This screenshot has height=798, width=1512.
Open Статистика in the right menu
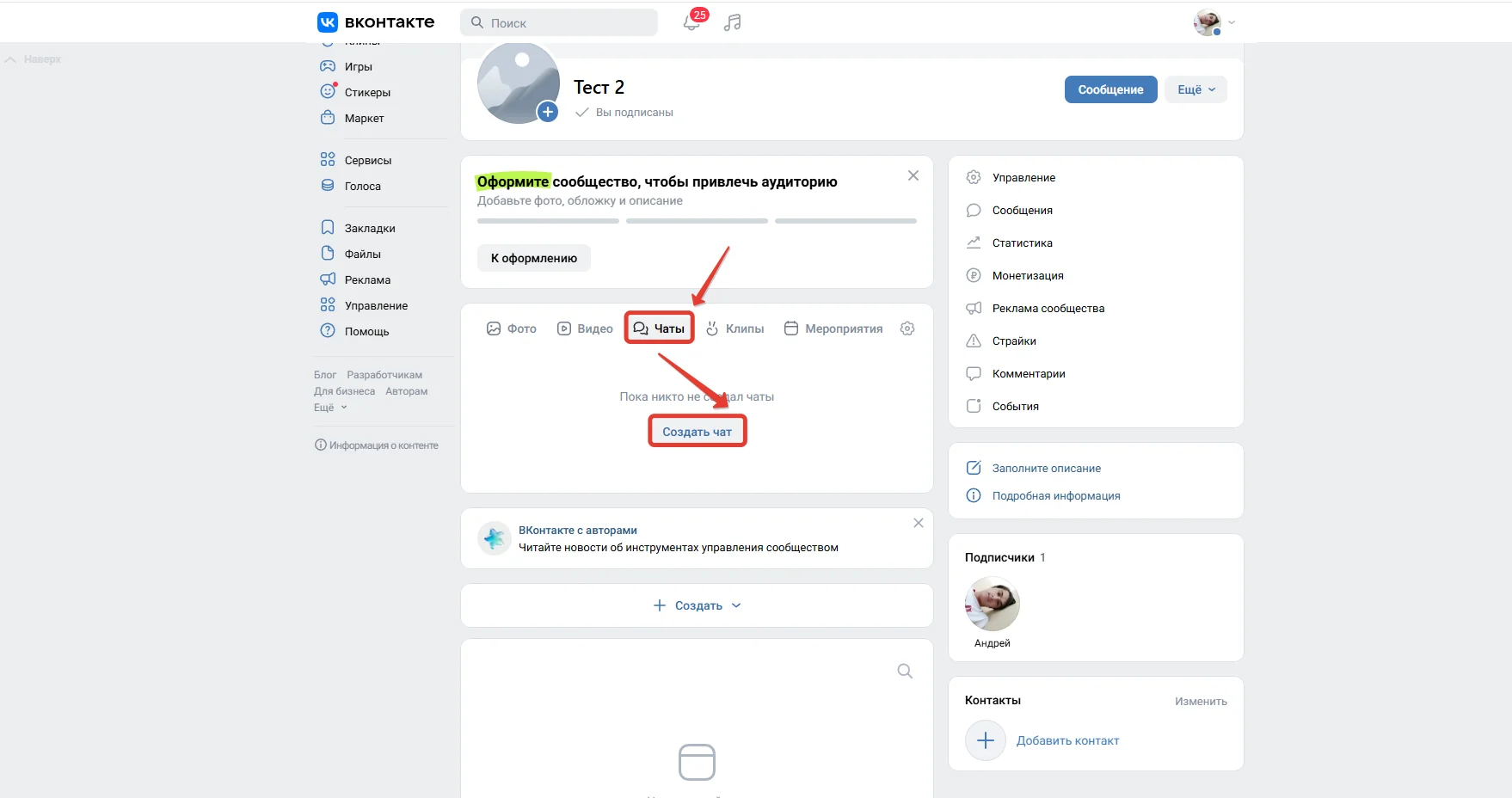point(1022,242)
